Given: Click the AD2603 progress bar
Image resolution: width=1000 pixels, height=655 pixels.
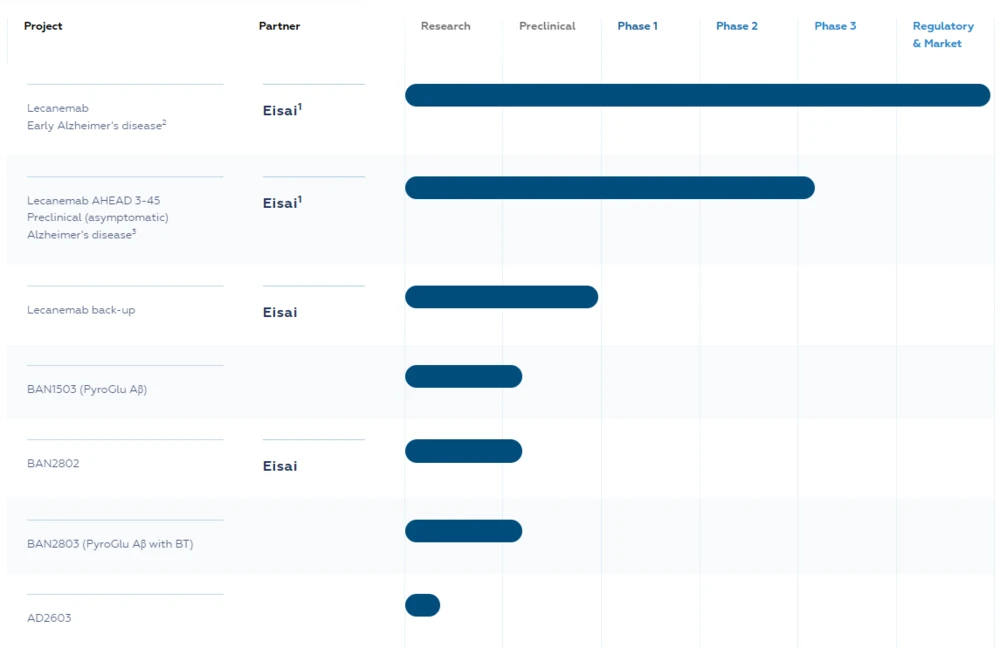Looking at the screenshot, I should point(422,604).
